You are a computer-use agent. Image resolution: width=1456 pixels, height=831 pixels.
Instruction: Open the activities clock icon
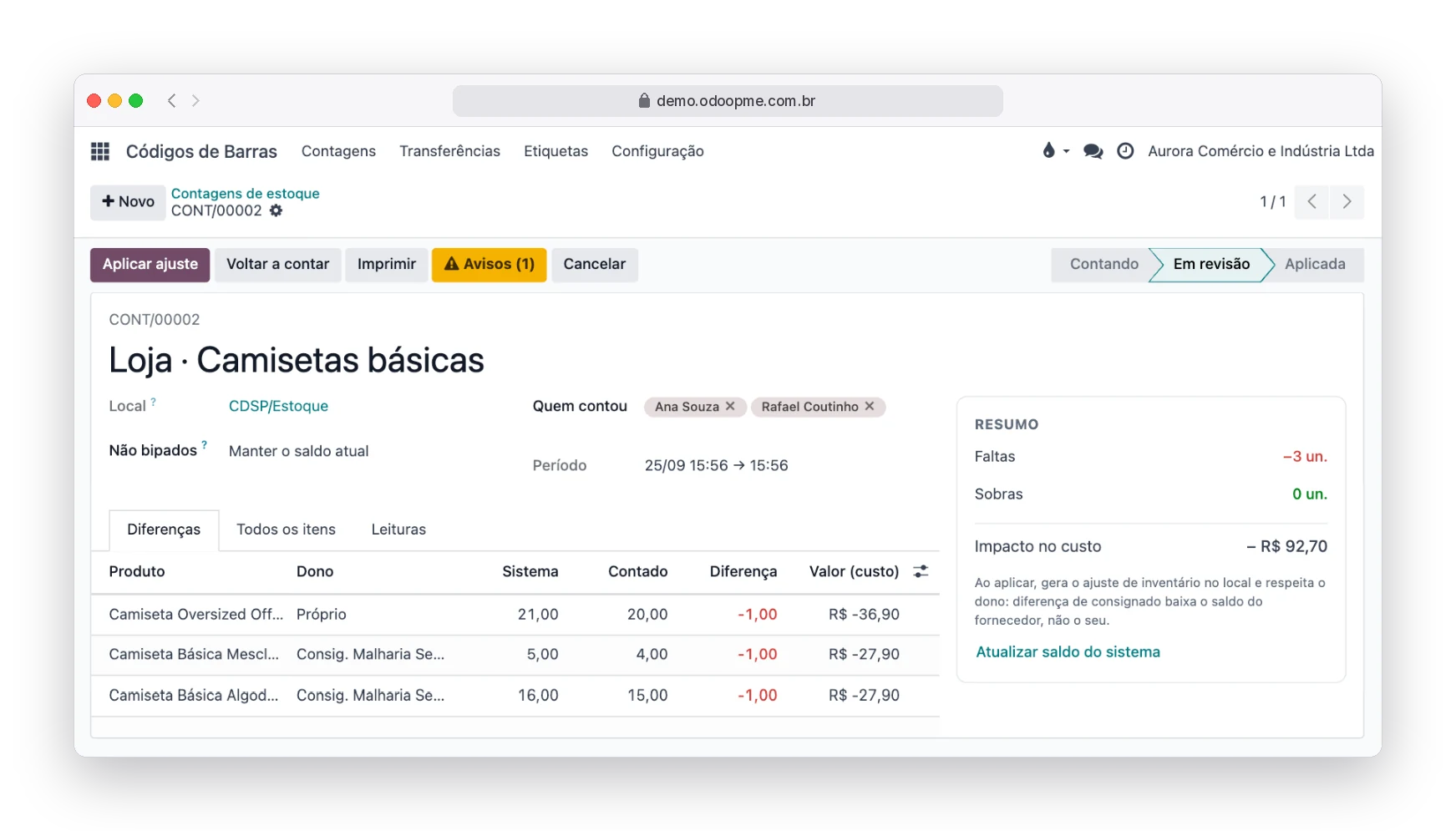pos(1125,151)
